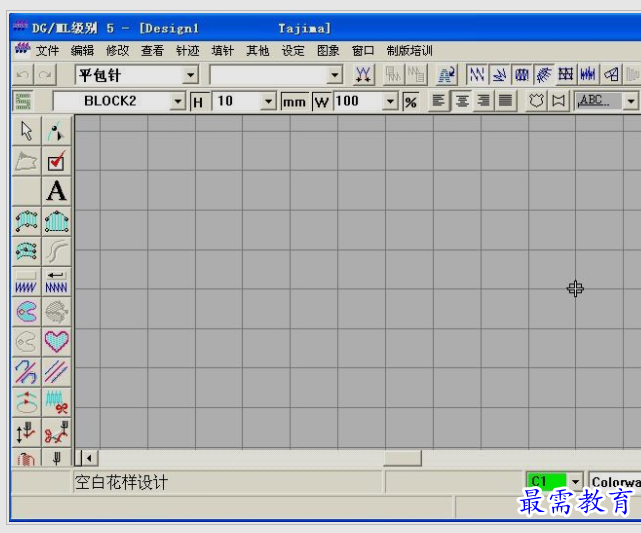Click the green stitch icon left of BLOCK2
641x533 pixels.
(x=23, y=101)
